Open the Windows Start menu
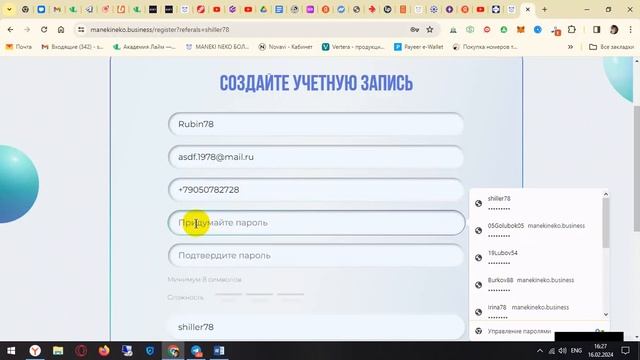Screen dimensions: 640x360 [x=11, y=351]
